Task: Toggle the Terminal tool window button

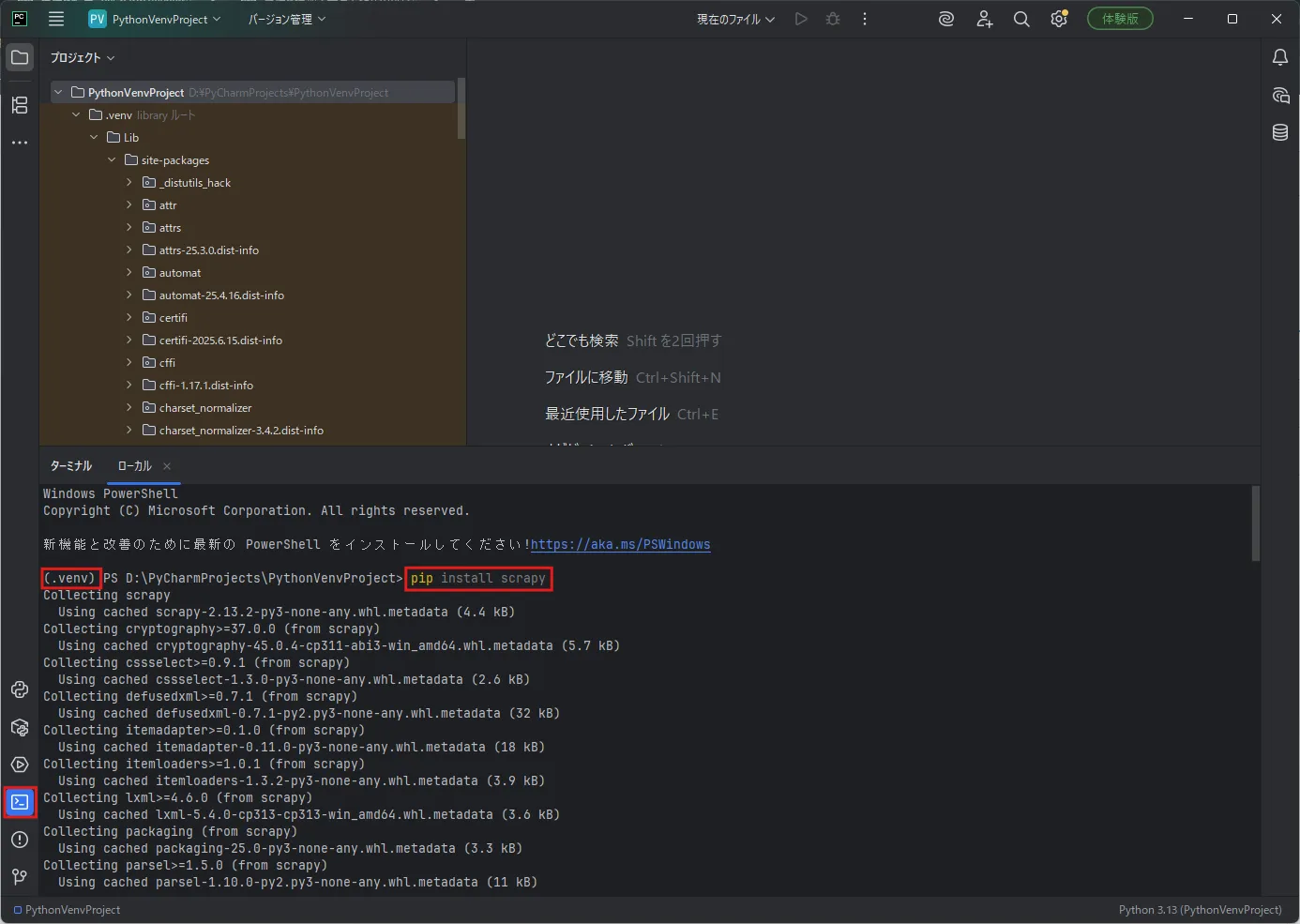Action: (x=20, y=802)
